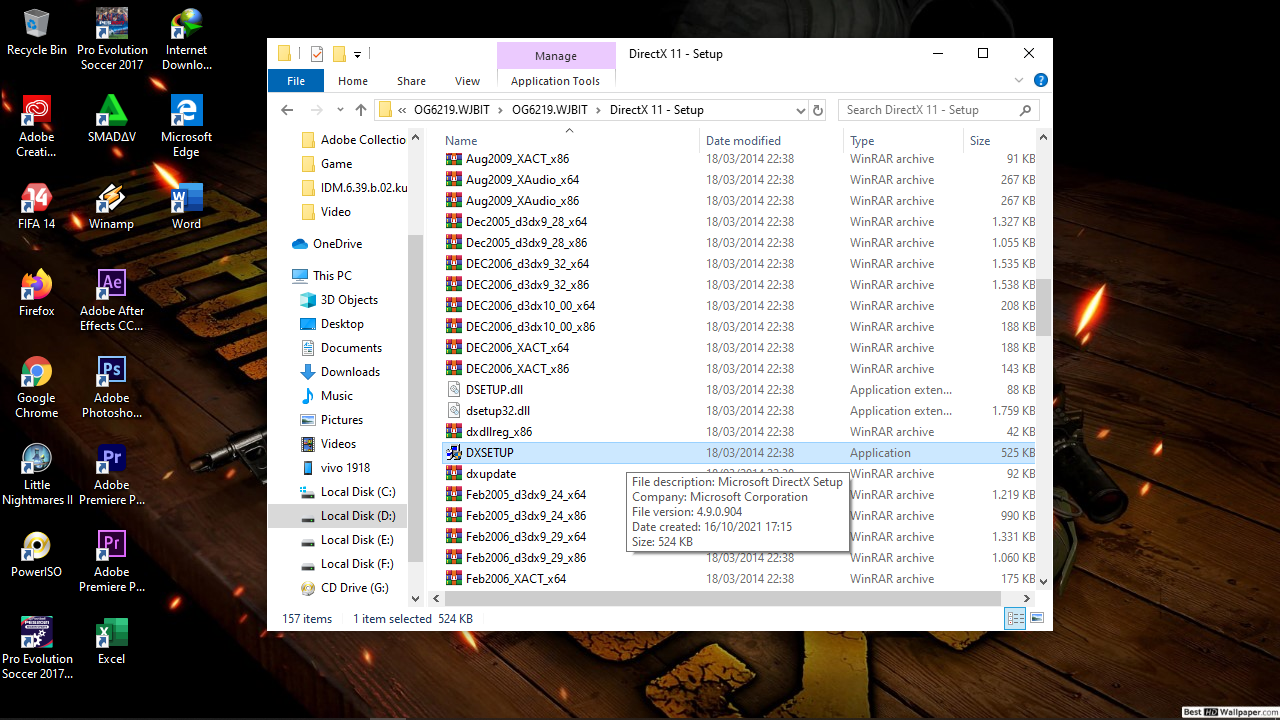Click the file list horizontal scrollbar
The height and width of the screenshot is (720, 1280).
click(x=723, y=598)
